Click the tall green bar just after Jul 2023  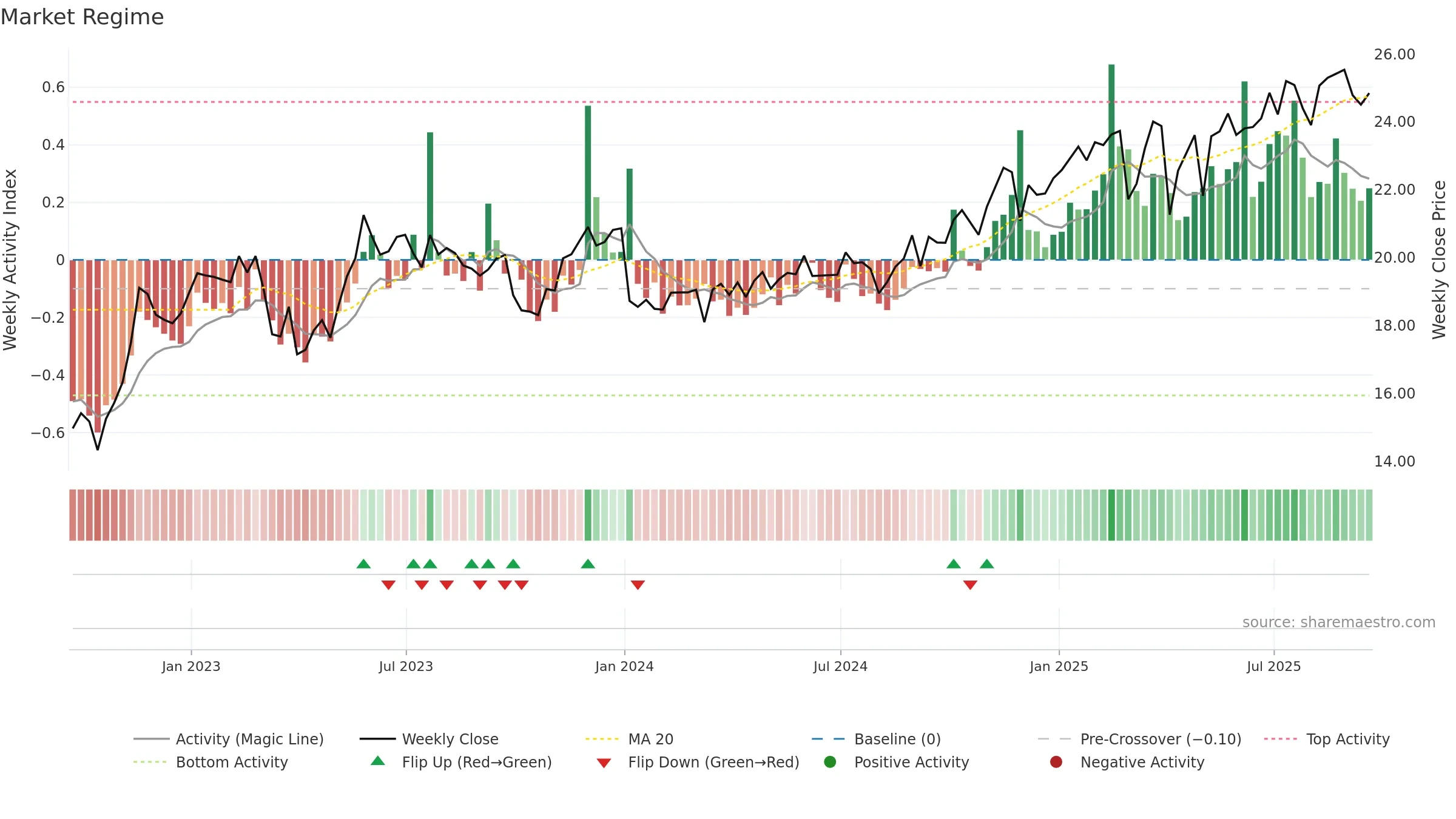pyautogui.click(x=430, y=196)
